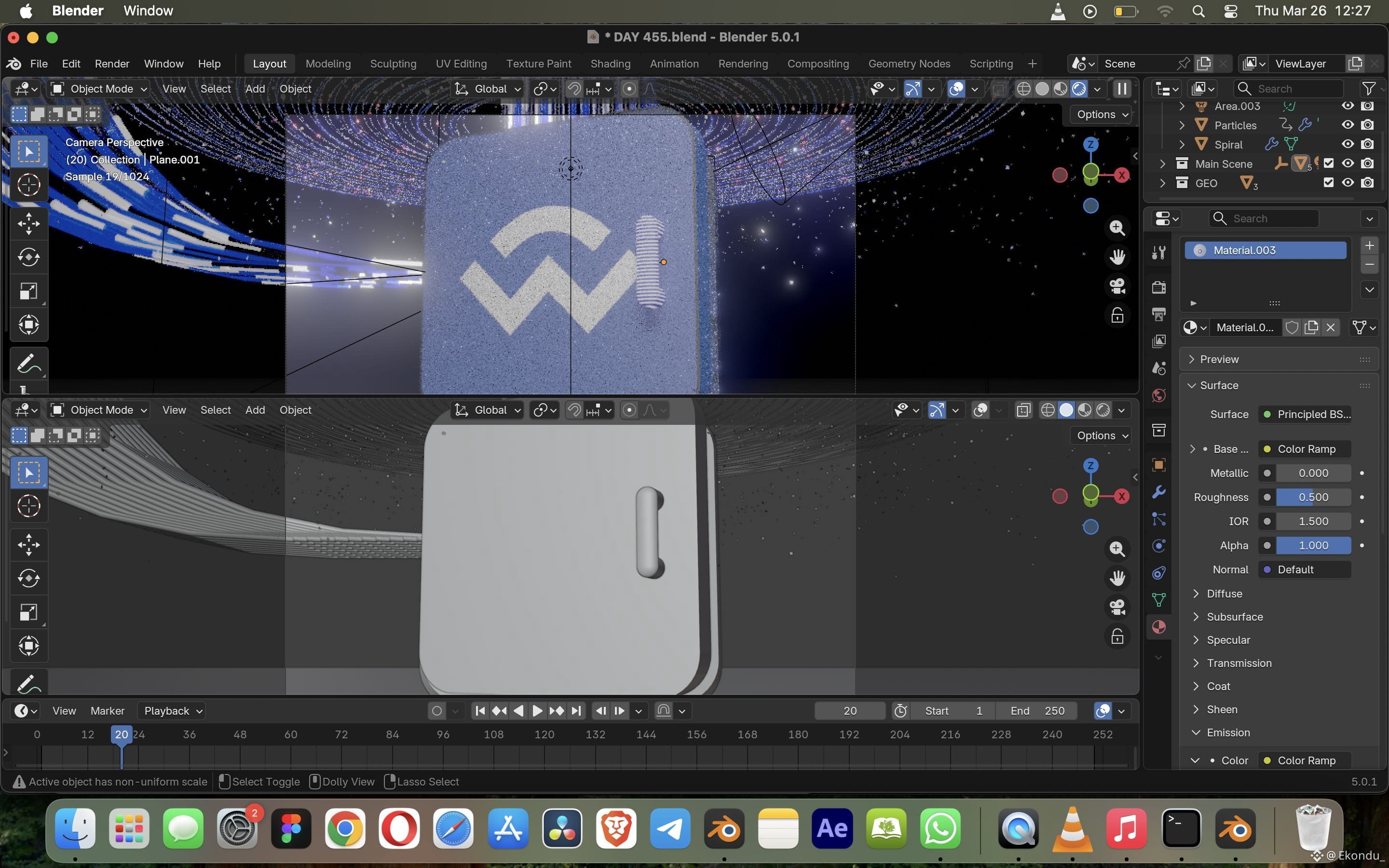Image resolution: width=1389 pixels, height=868 pixels.
Task: Open the File menu
Action: tap(39, 64)
